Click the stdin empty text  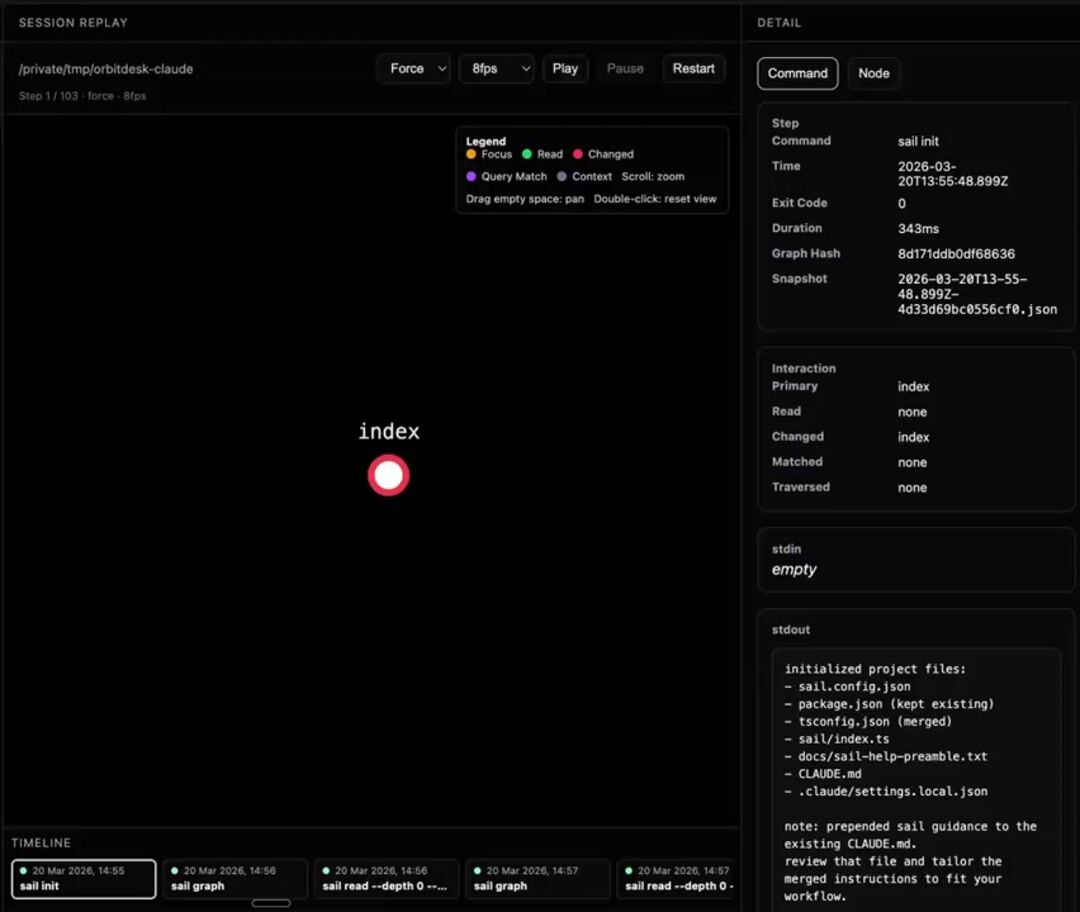pos(793,570)
